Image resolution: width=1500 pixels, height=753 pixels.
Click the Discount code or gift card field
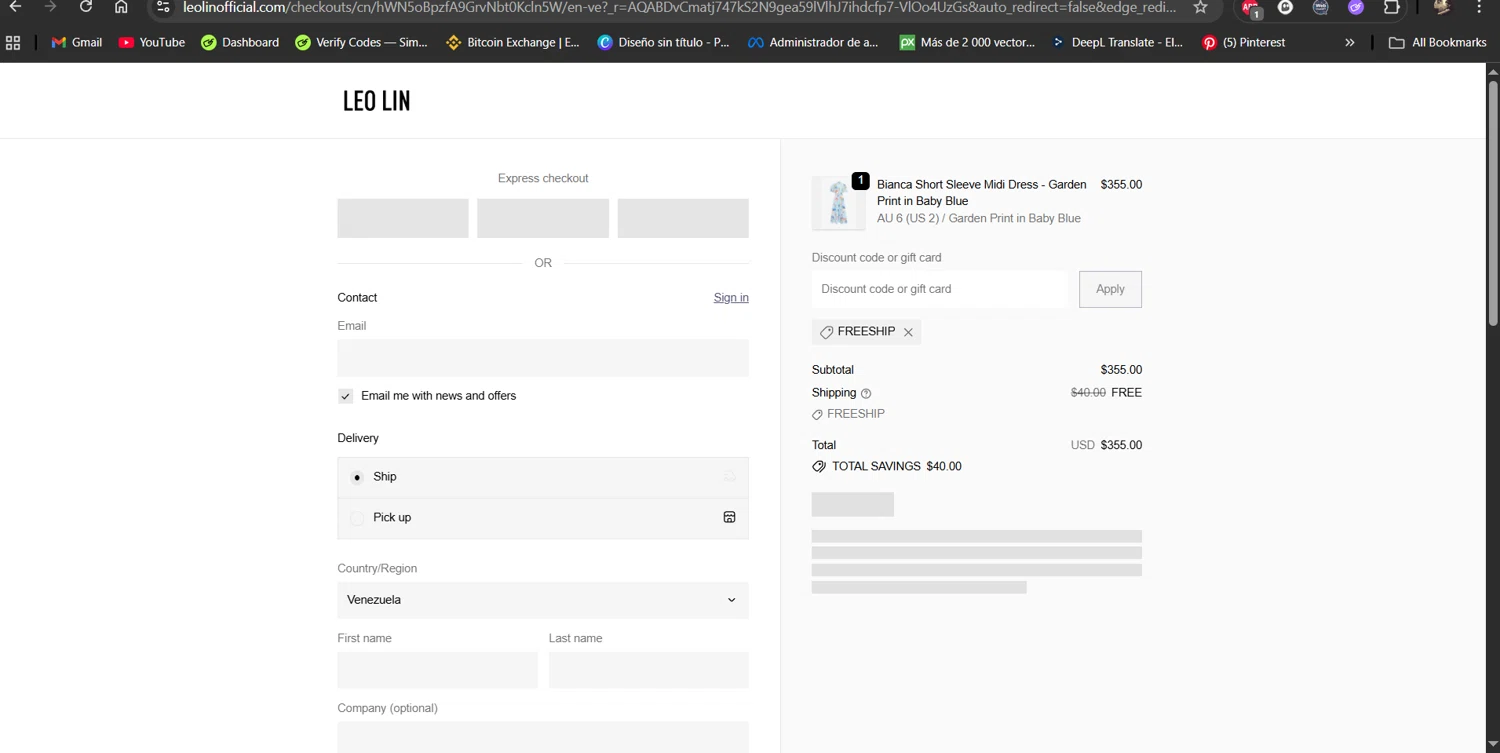tap(940, 289)
